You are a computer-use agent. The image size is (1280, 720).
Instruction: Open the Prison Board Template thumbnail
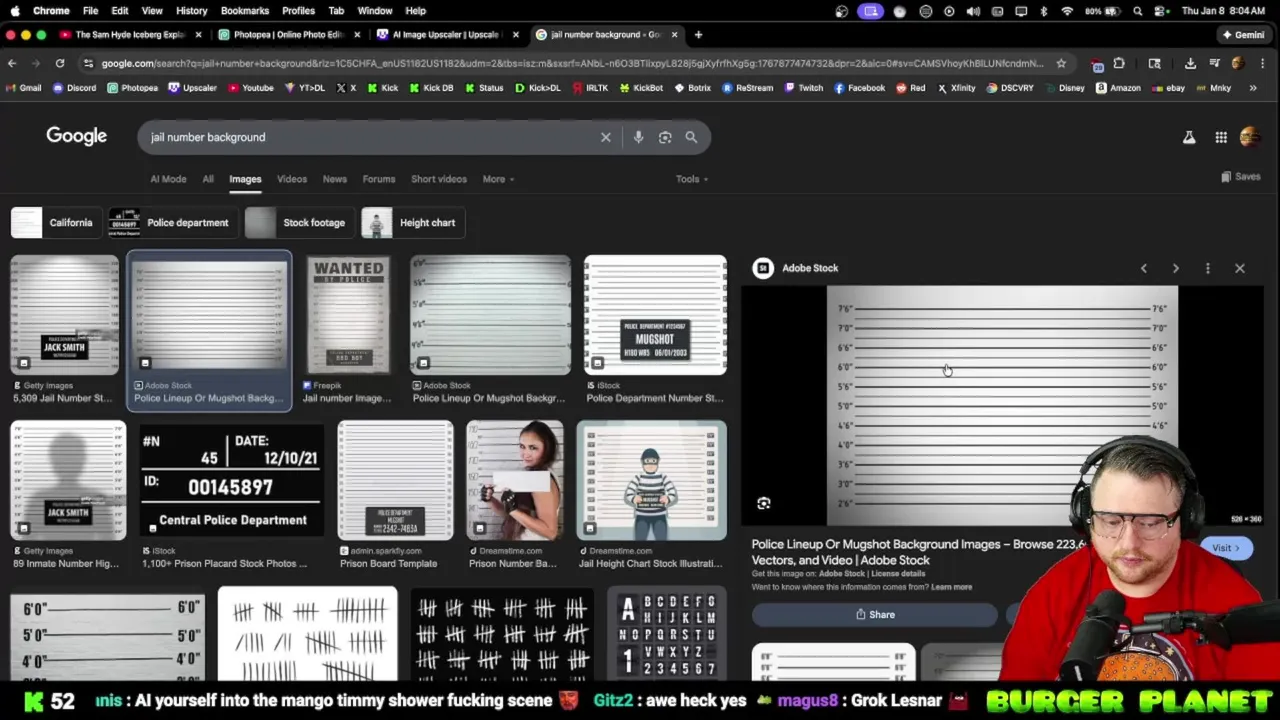(395, 481)
